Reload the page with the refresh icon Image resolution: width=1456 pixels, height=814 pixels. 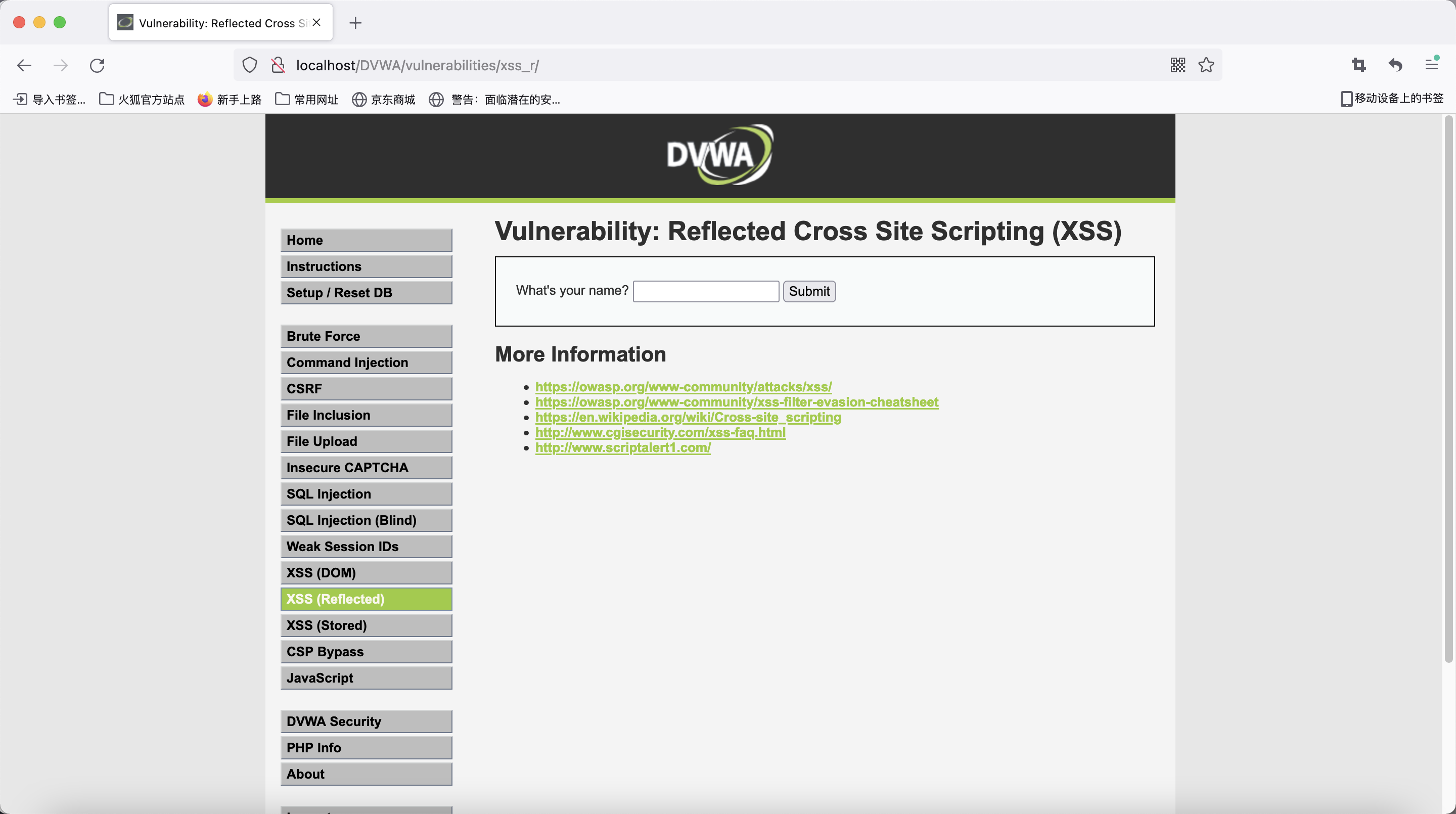[x=97, y=64]
